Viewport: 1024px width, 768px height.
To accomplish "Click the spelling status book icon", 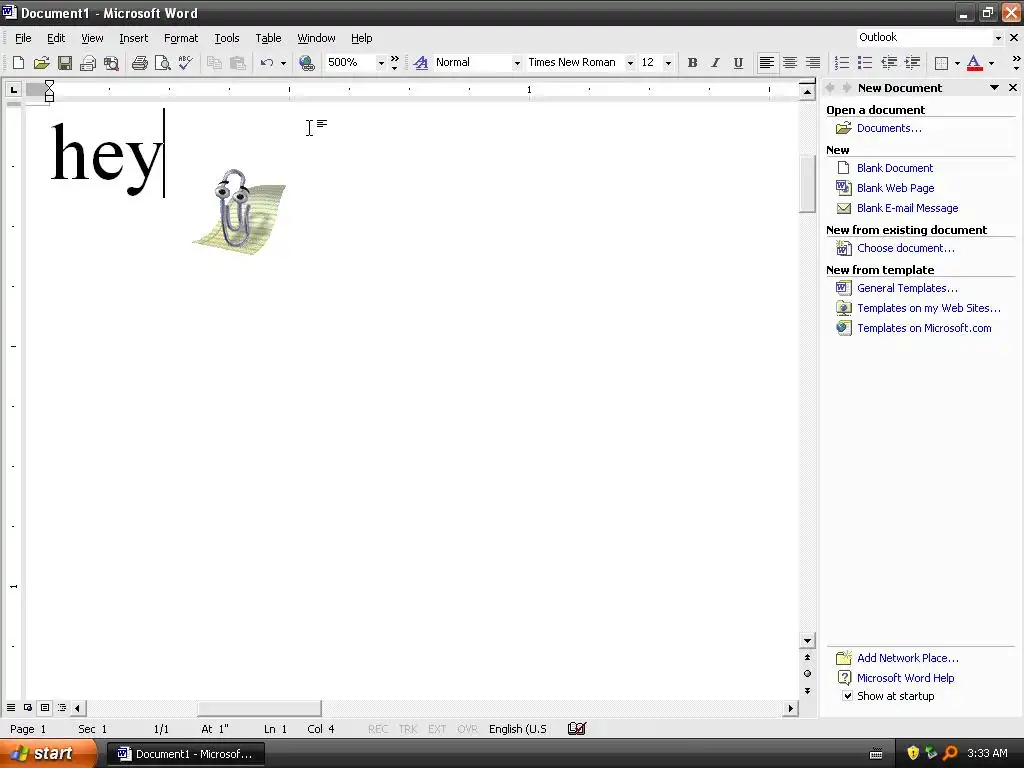I will tap(577, 729).
